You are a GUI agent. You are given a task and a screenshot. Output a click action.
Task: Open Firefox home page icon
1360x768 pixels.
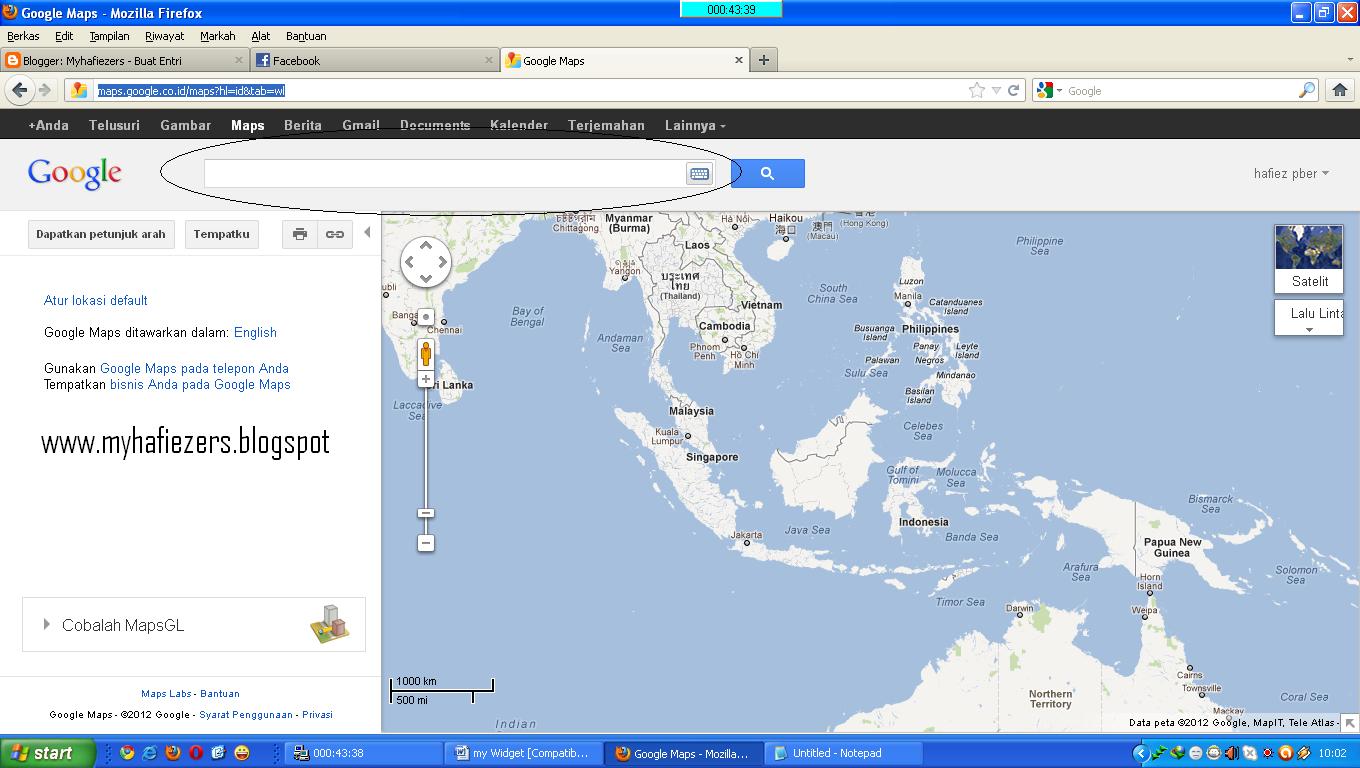coord(1340,90)
